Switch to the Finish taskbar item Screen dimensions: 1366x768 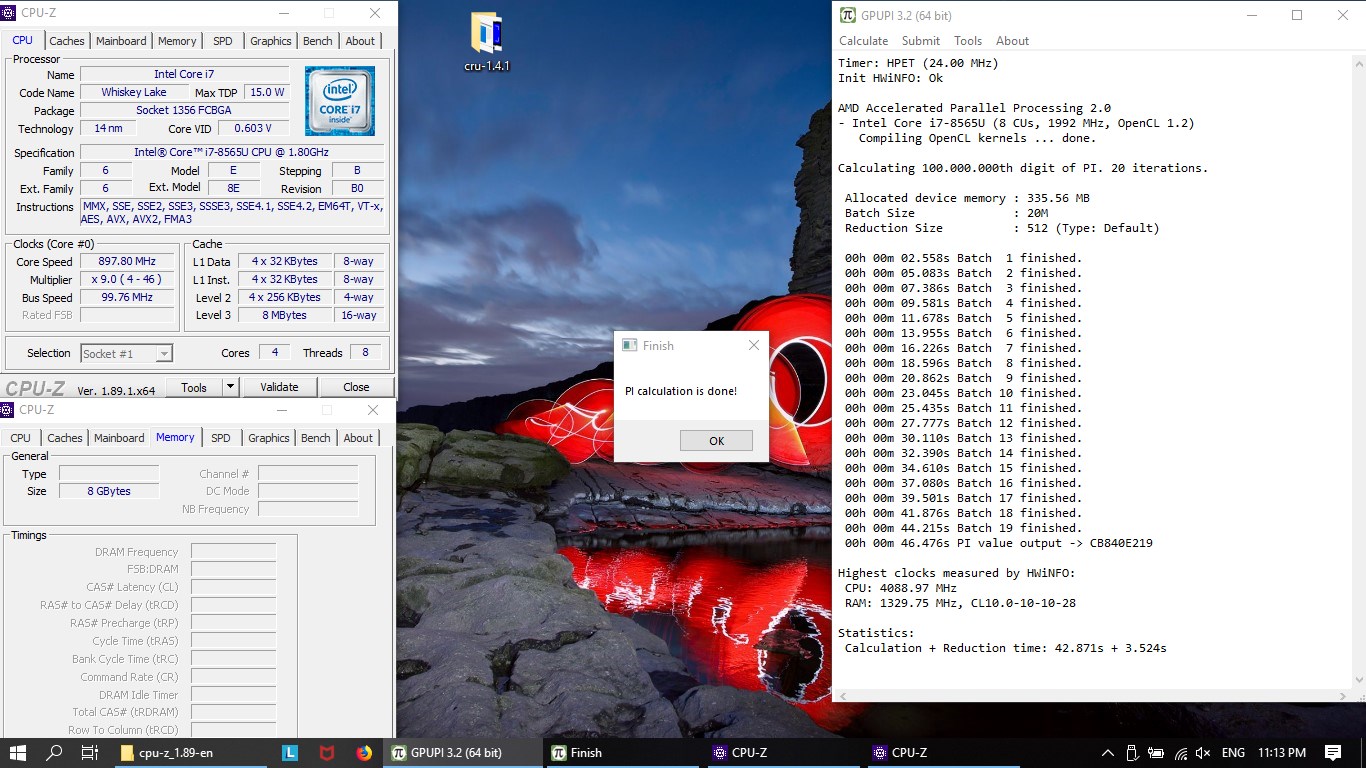624,753
